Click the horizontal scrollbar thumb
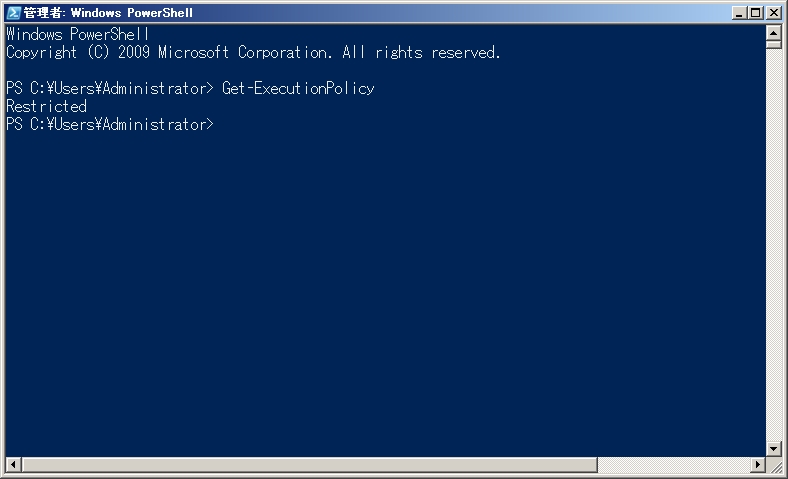This screenshot has width=788, height=479. pos(310,465)
